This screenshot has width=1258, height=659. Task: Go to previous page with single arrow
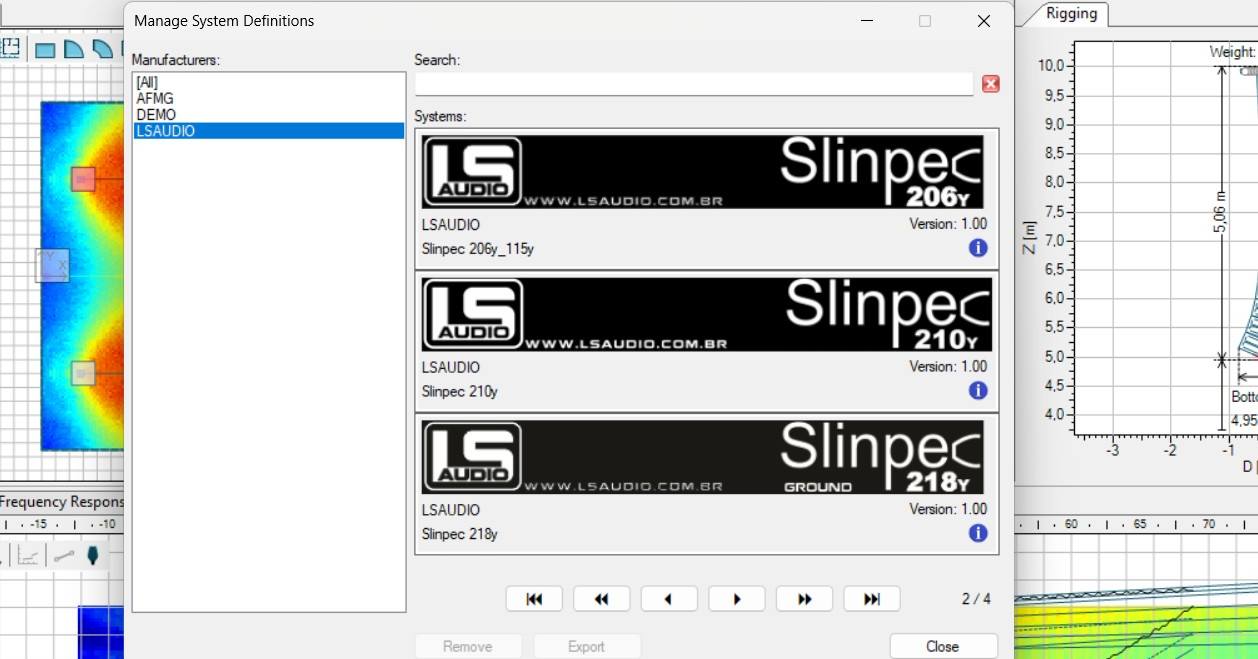tap(669, 599)
